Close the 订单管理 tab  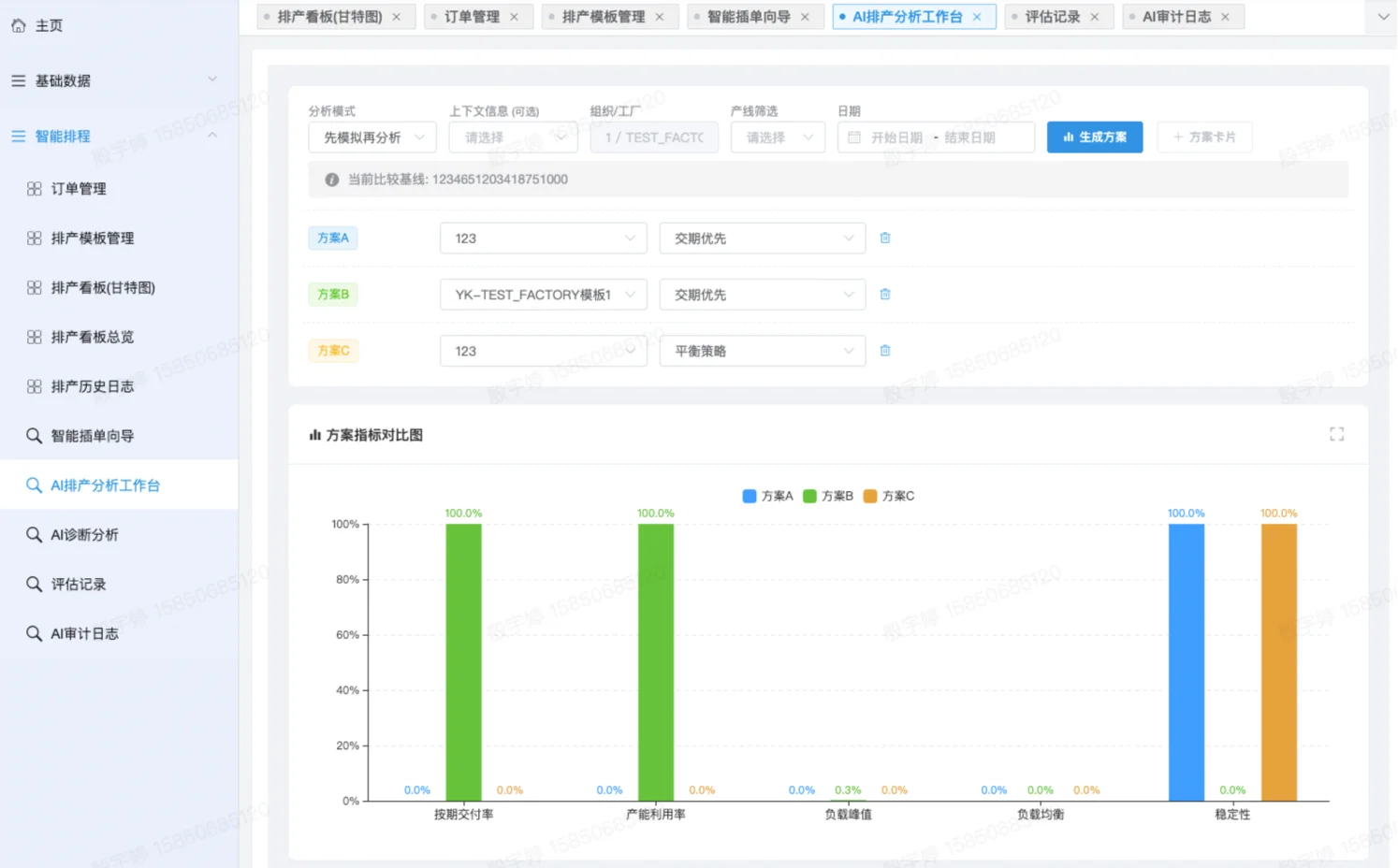click(x=515, y=17)
